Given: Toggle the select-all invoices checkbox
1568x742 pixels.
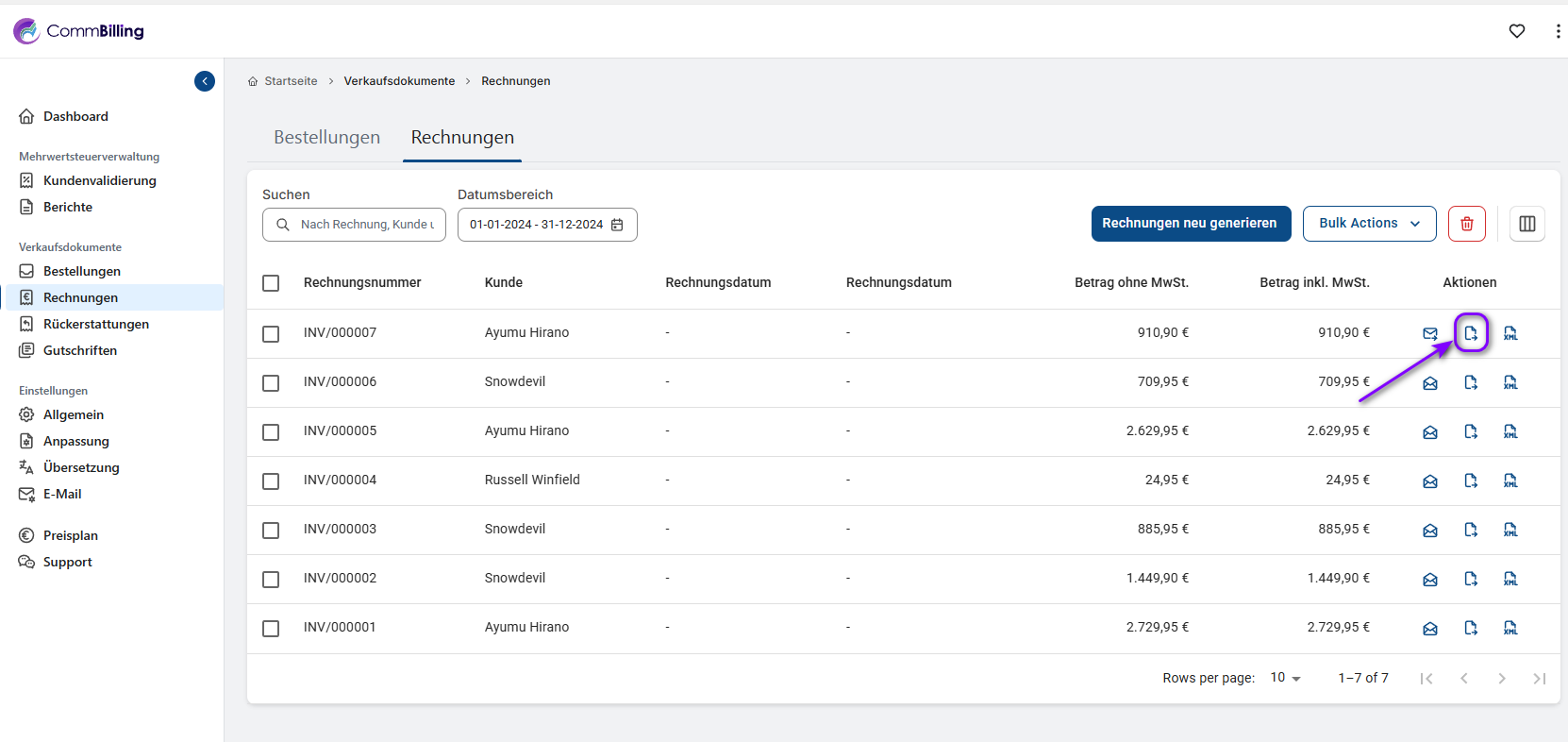Looking at the screenshot, I should (x=271, y=283).
